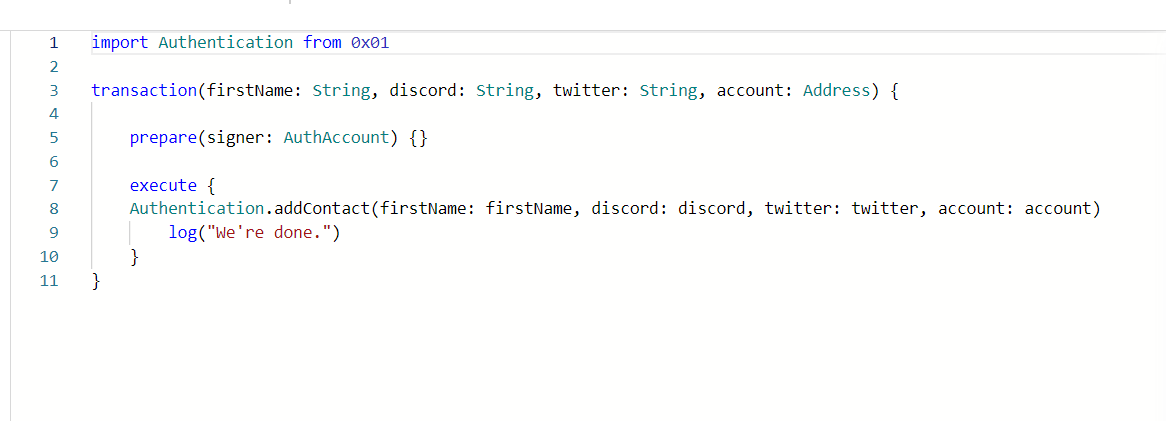This screenshot has width=1166, height=421.
Task: Click the 'execute' keyword on line 7
Action: pyautogui.click(x=164, y=186)
